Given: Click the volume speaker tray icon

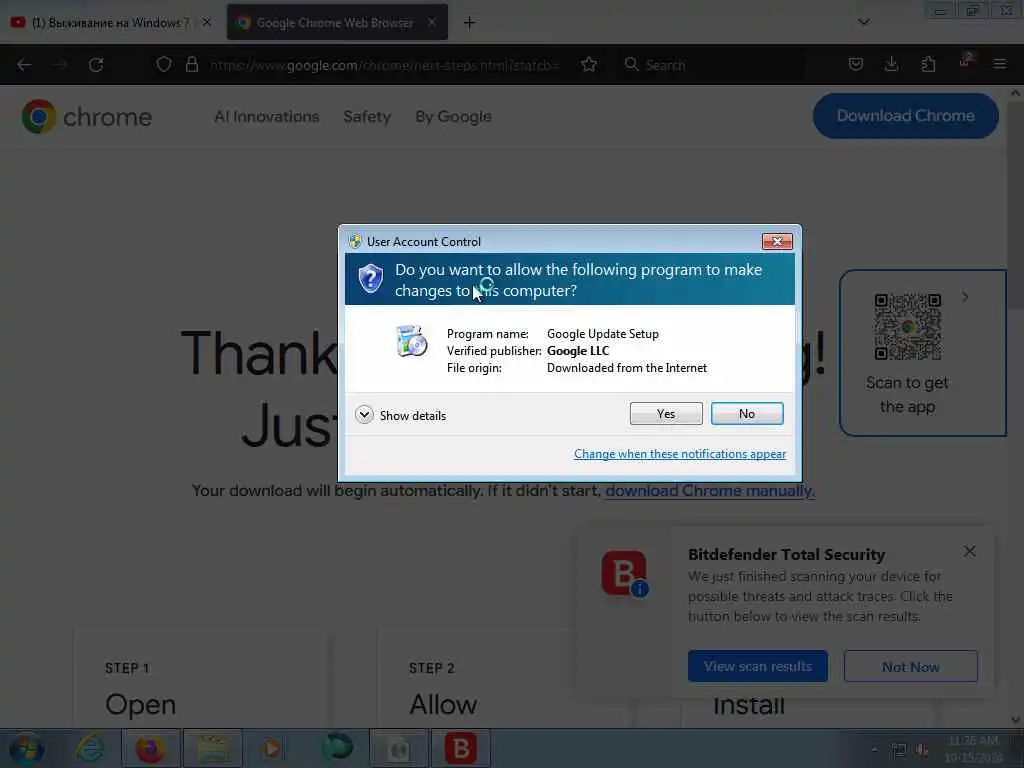Looking at the screenshot, I should pyautogui.click(x=922, y=750).
